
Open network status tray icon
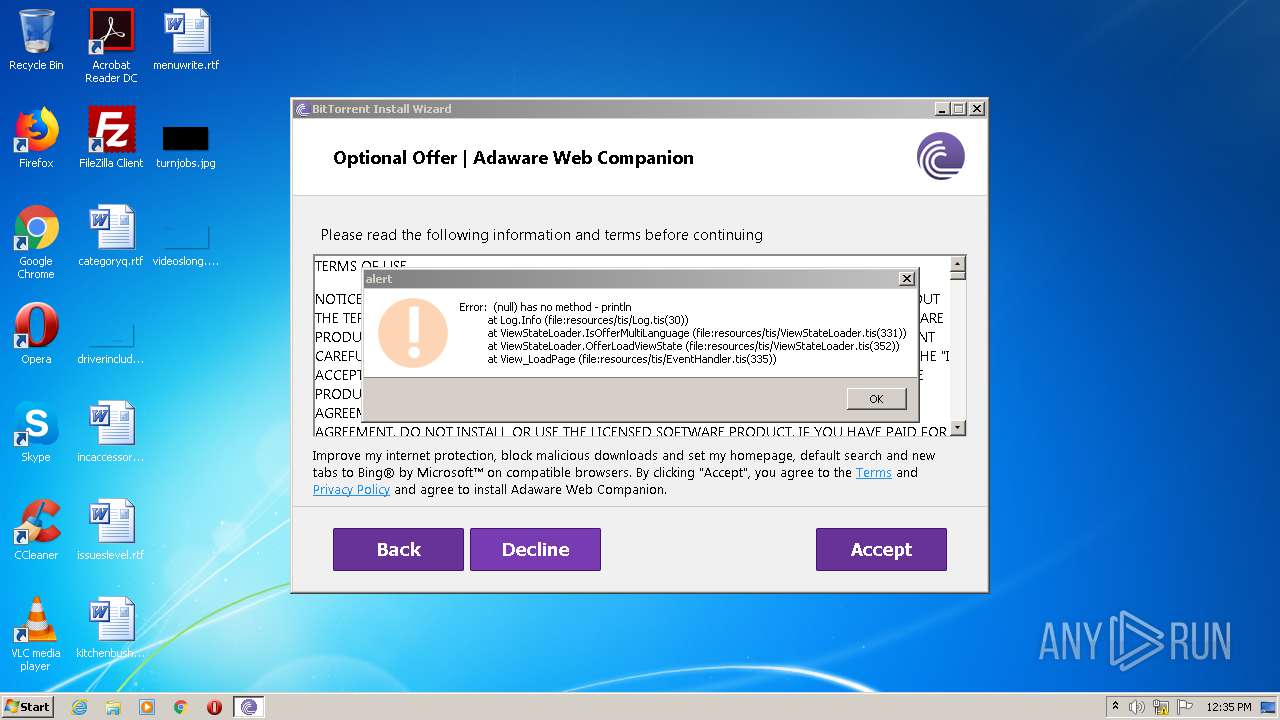click(1161, 707)
